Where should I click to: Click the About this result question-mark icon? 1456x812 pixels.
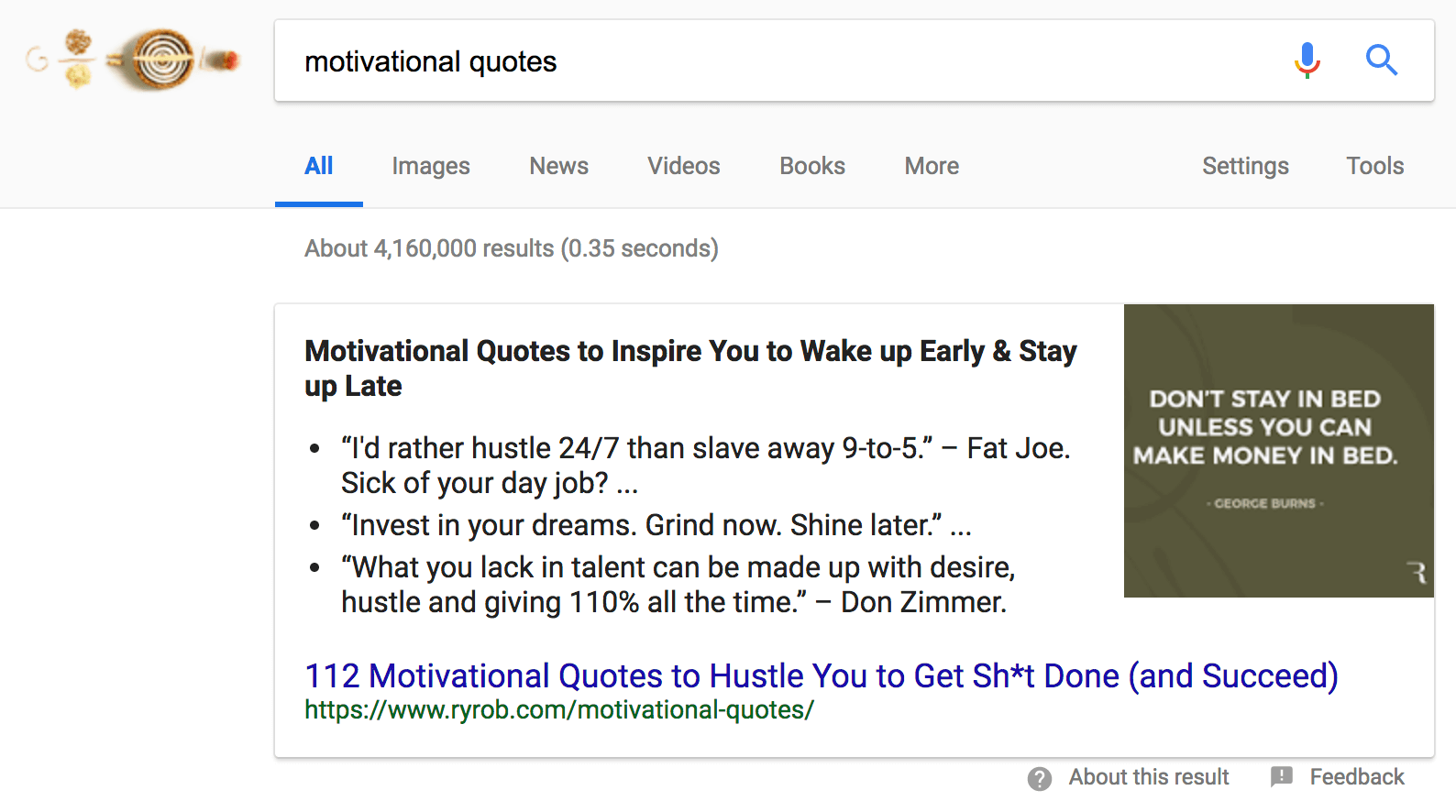[1040, 778]
